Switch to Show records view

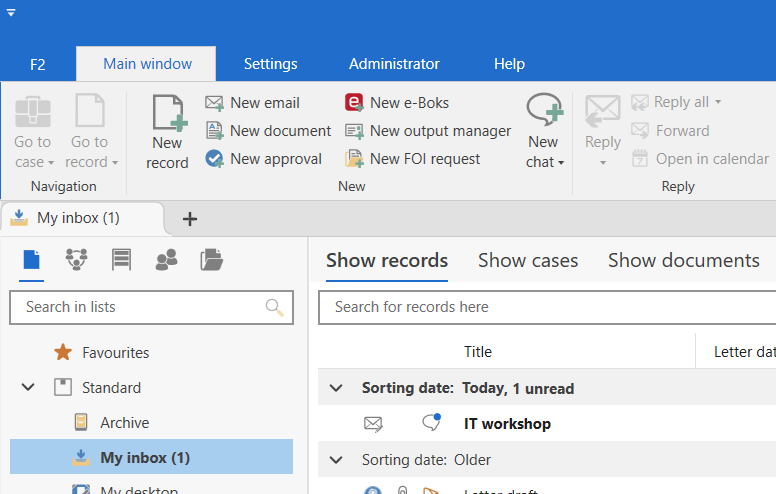coord(387,260)
